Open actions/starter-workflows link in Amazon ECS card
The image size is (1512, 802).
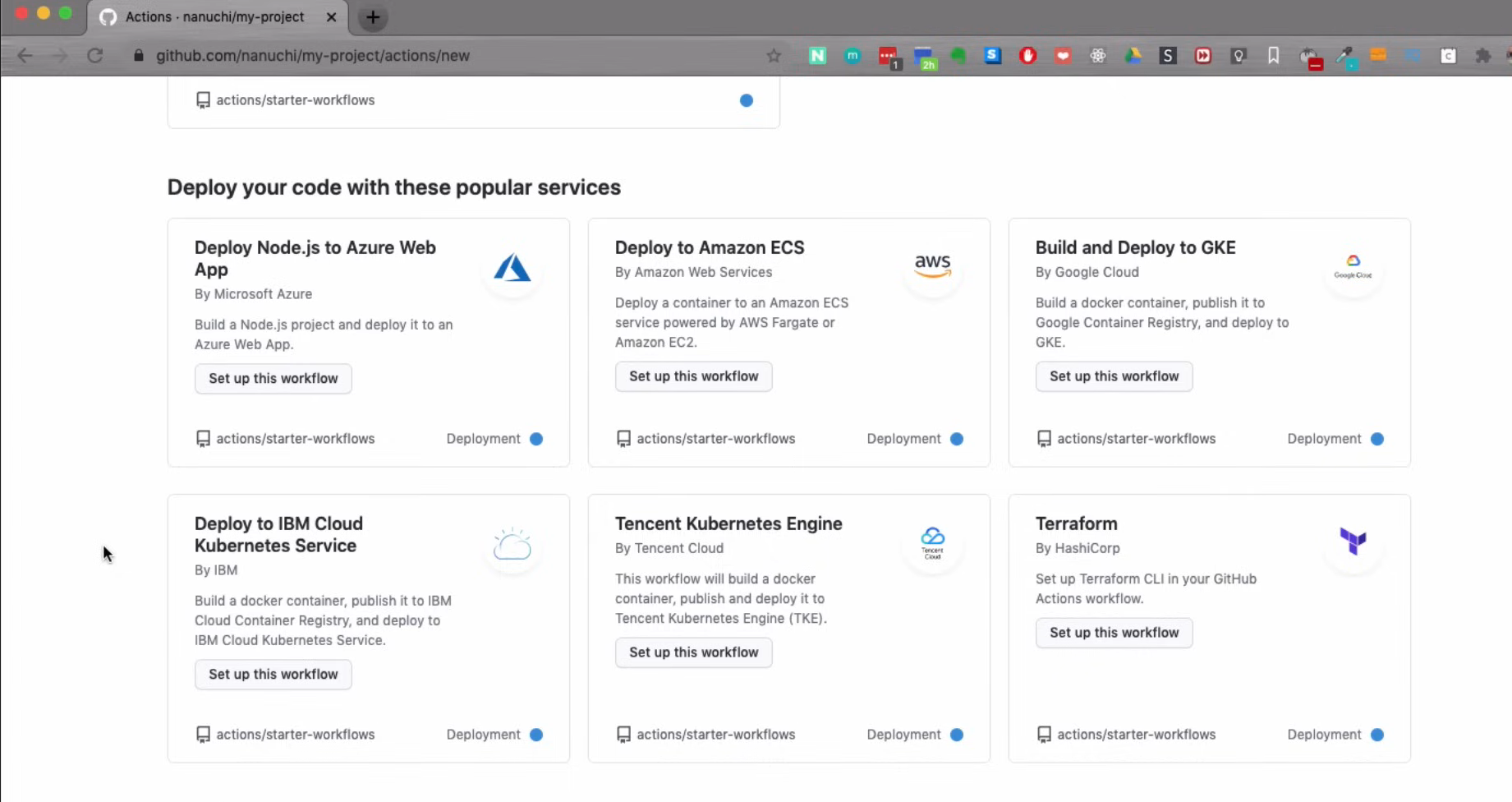click(715, 439)
